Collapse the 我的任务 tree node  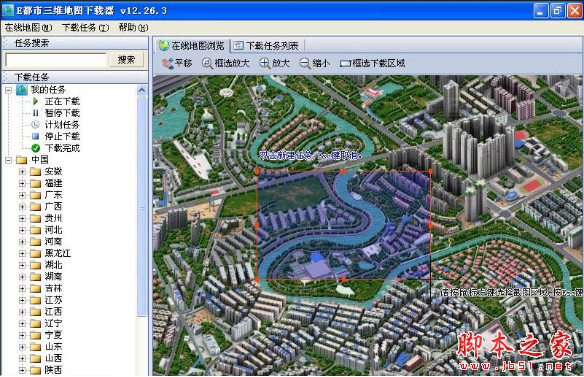[x=9, y=90]
